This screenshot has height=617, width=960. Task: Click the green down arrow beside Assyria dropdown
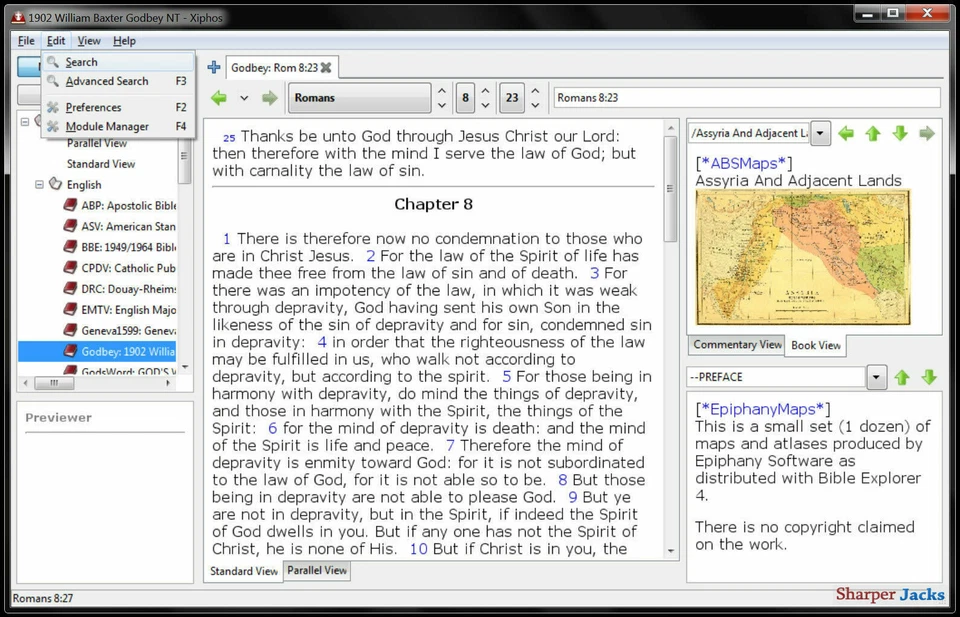tap(898, 132)
